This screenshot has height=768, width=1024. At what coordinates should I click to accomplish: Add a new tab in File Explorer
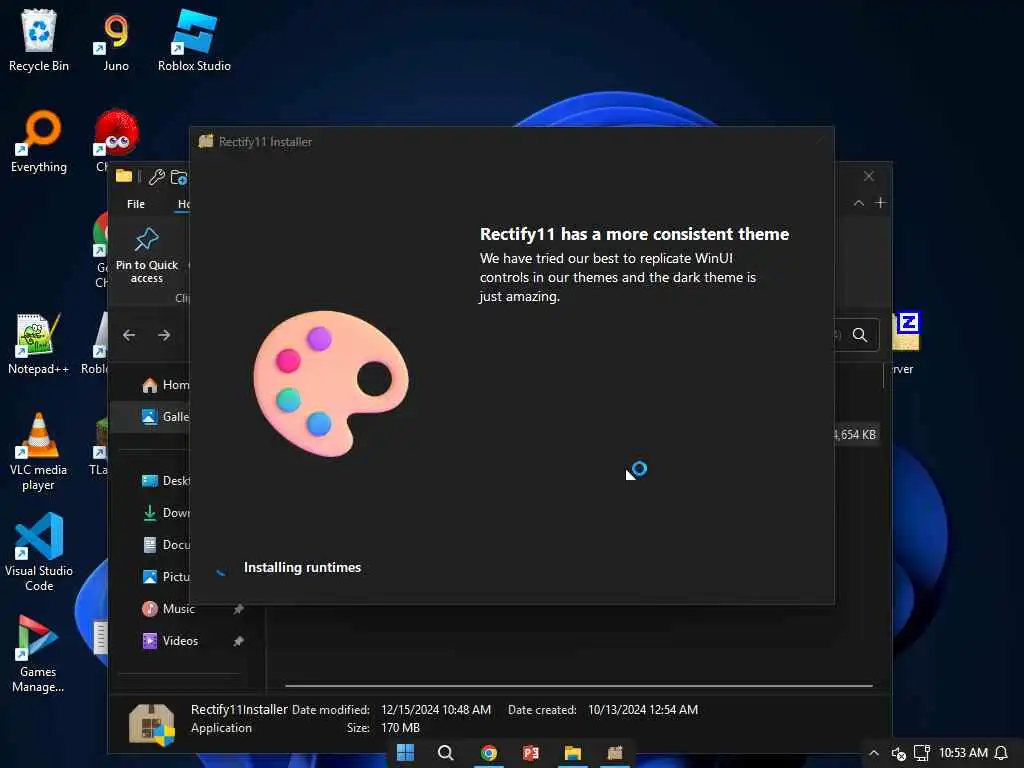click(880, 202)
